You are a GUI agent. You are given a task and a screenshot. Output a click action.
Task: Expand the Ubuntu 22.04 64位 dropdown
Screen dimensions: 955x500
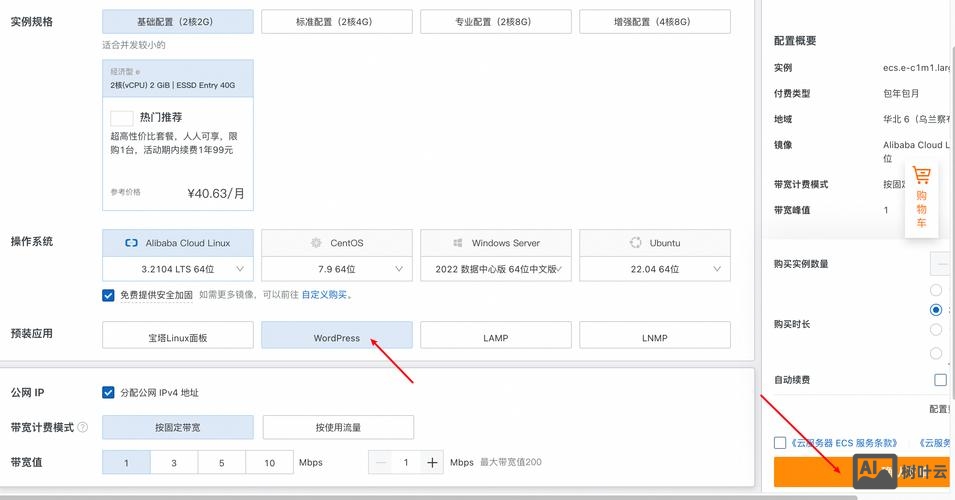tap(655, 269)
